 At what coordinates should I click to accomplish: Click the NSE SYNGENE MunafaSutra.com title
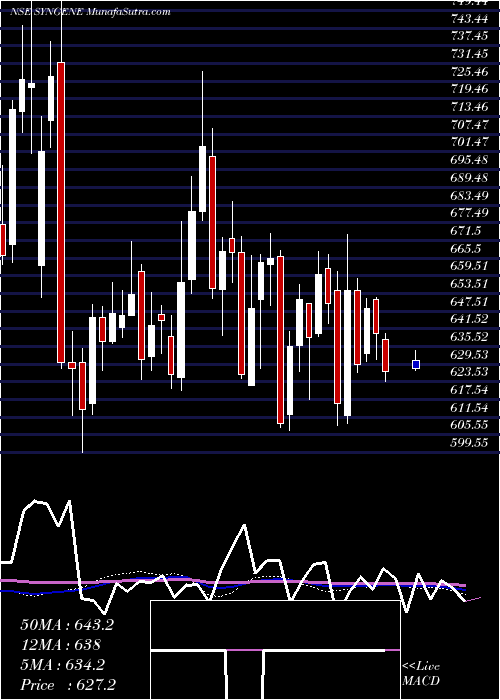[x=90, y=12]
